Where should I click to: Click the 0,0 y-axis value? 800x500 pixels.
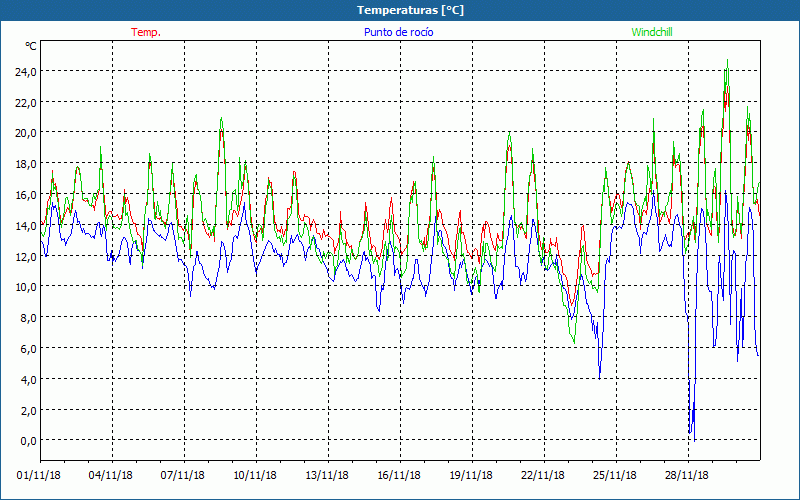28,441
